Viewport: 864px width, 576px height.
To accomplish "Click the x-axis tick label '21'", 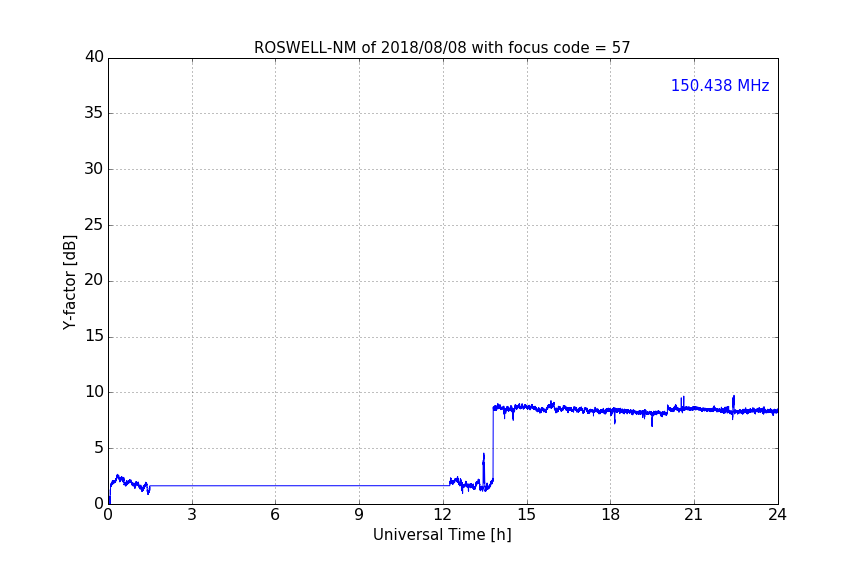I will coord(694,515).
